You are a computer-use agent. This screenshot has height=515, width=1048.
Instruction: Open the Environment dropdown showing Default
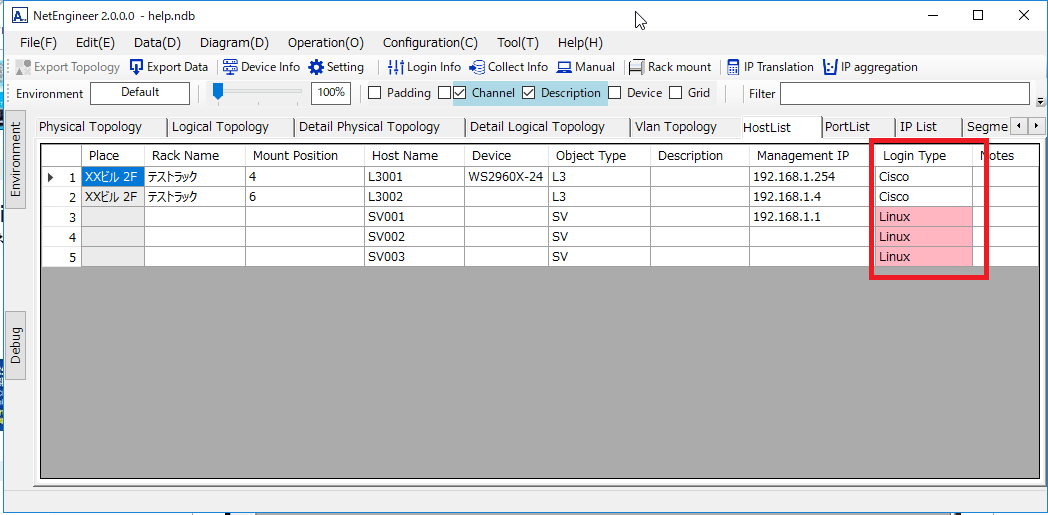point(140,93)
